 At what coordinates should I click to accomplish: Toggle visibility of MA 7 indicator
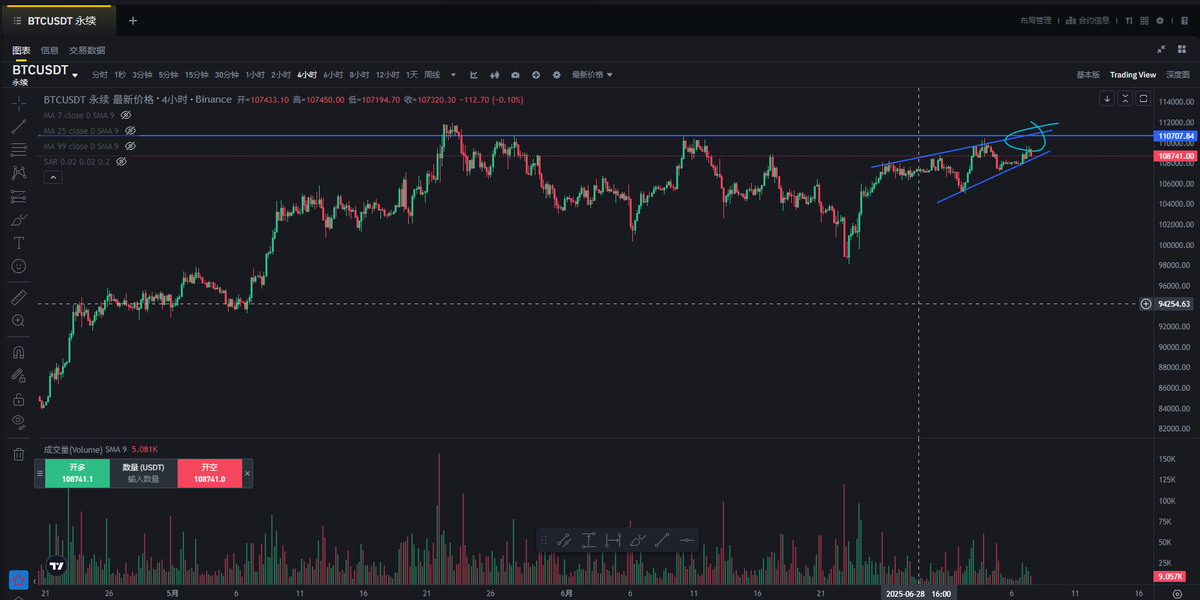click(126, 115)
